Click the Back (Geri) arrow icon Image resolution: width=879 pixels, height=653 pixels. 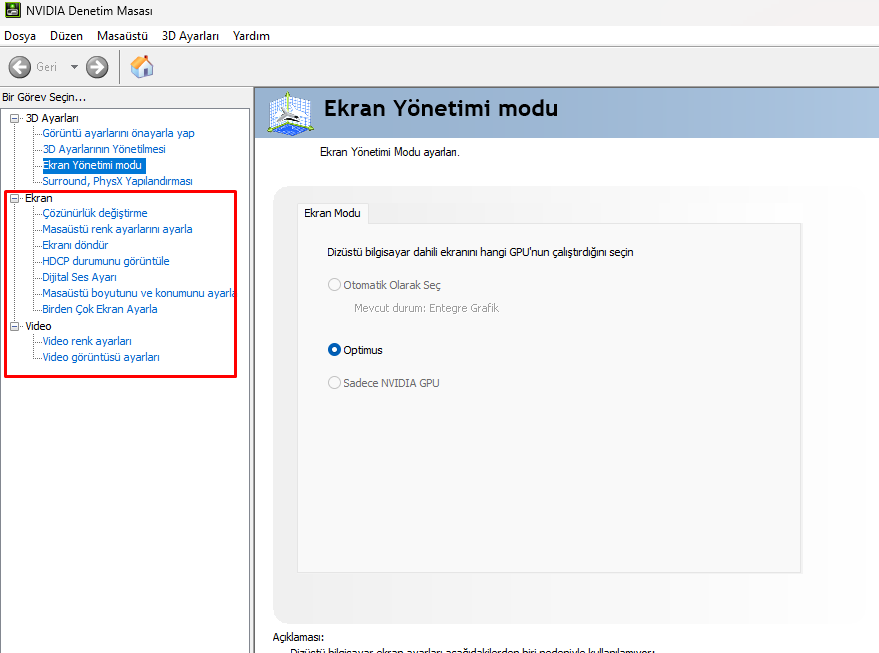click(20, 67)
